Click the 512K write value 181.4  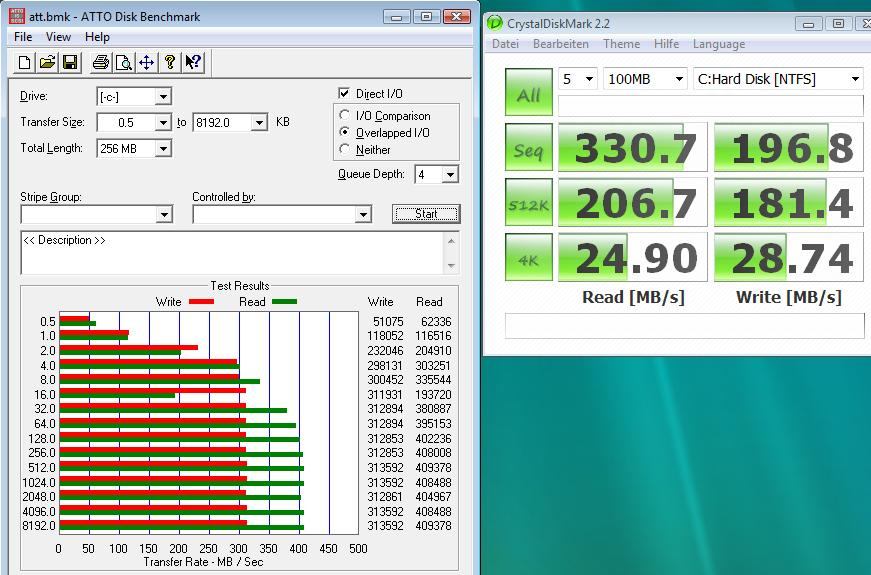pyautogui.click(x=789, y=202)
